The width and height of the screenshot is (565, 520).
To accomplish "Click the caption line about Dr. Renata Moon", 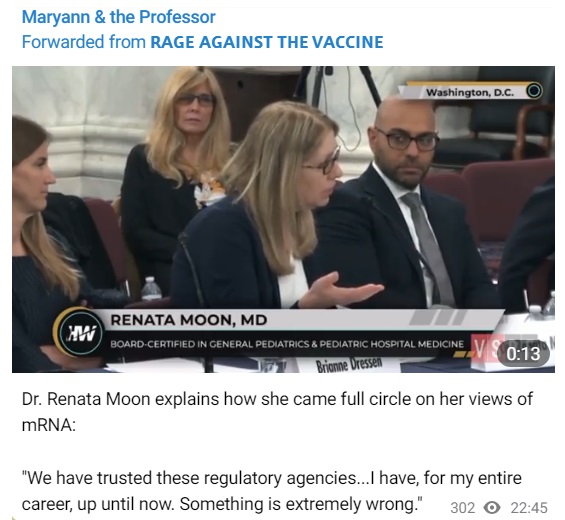I will [x=277, y=399].
